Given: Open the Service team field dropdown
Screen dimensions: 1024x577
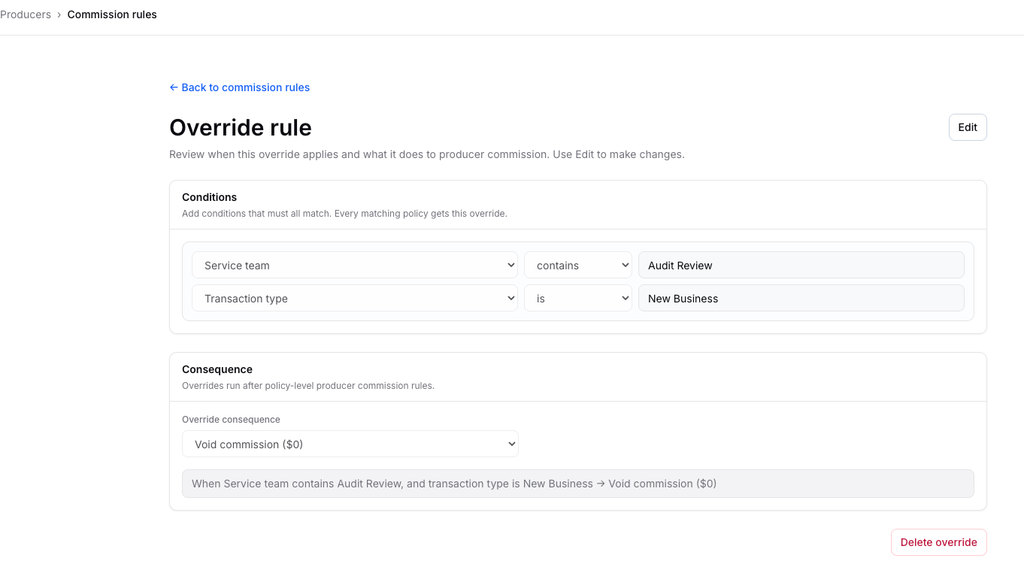Looking at the screenshot, I should click(x=355, y=265).
